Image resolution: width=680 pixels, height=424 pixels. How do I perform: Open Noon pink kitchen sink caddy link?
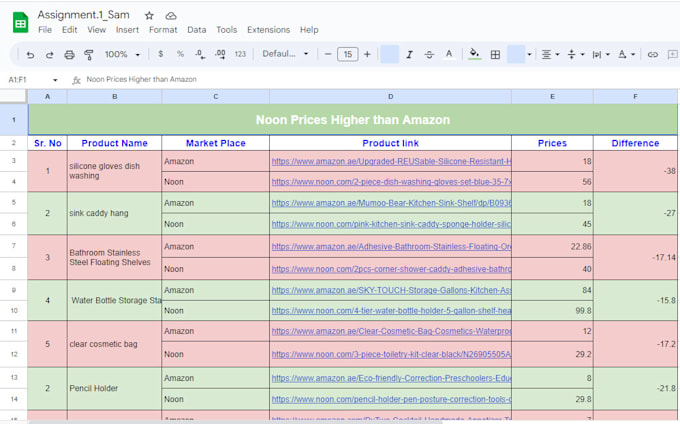(391, 225)
